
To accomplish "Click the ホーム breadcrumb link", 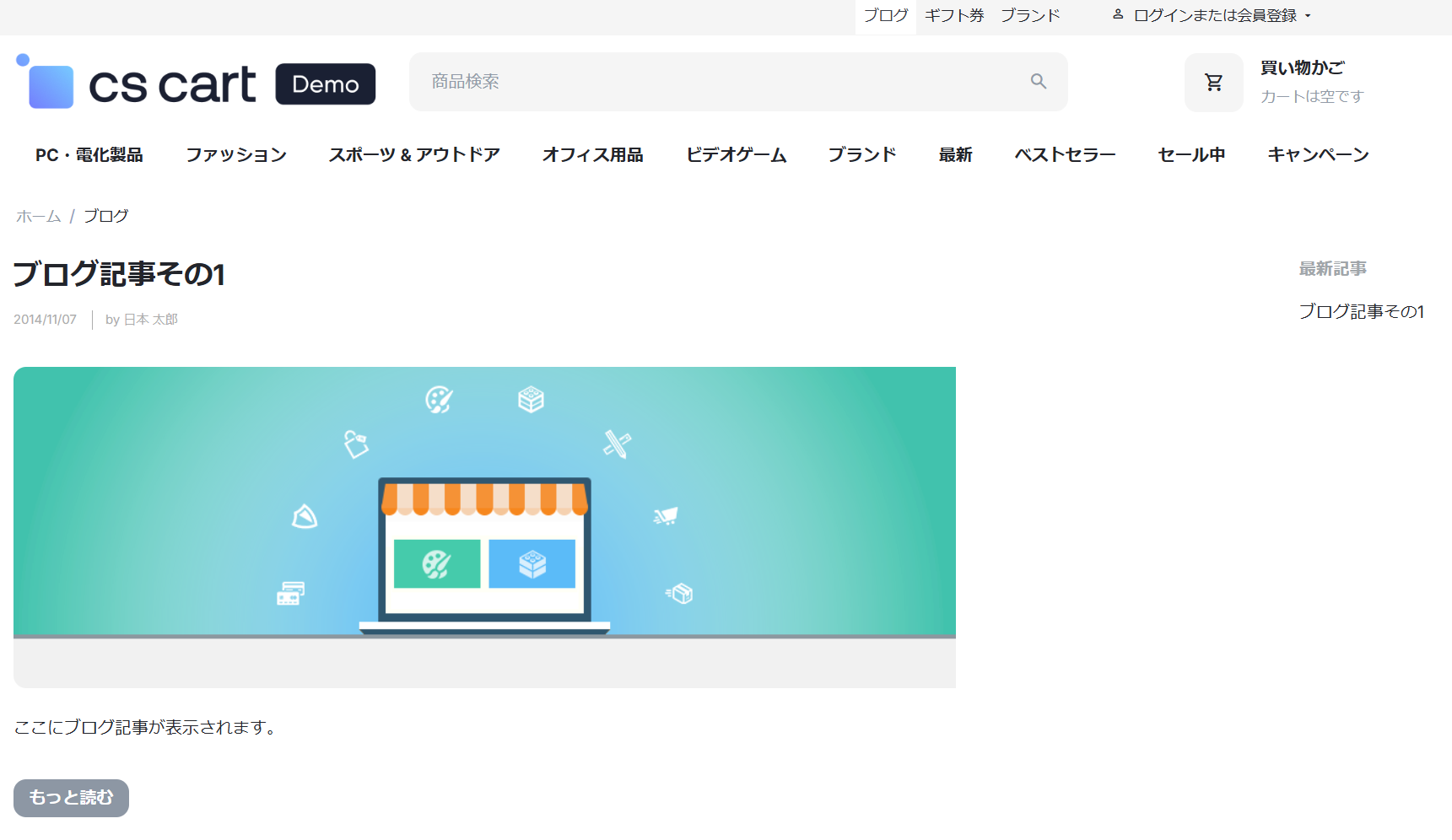I will coord(38,217).
